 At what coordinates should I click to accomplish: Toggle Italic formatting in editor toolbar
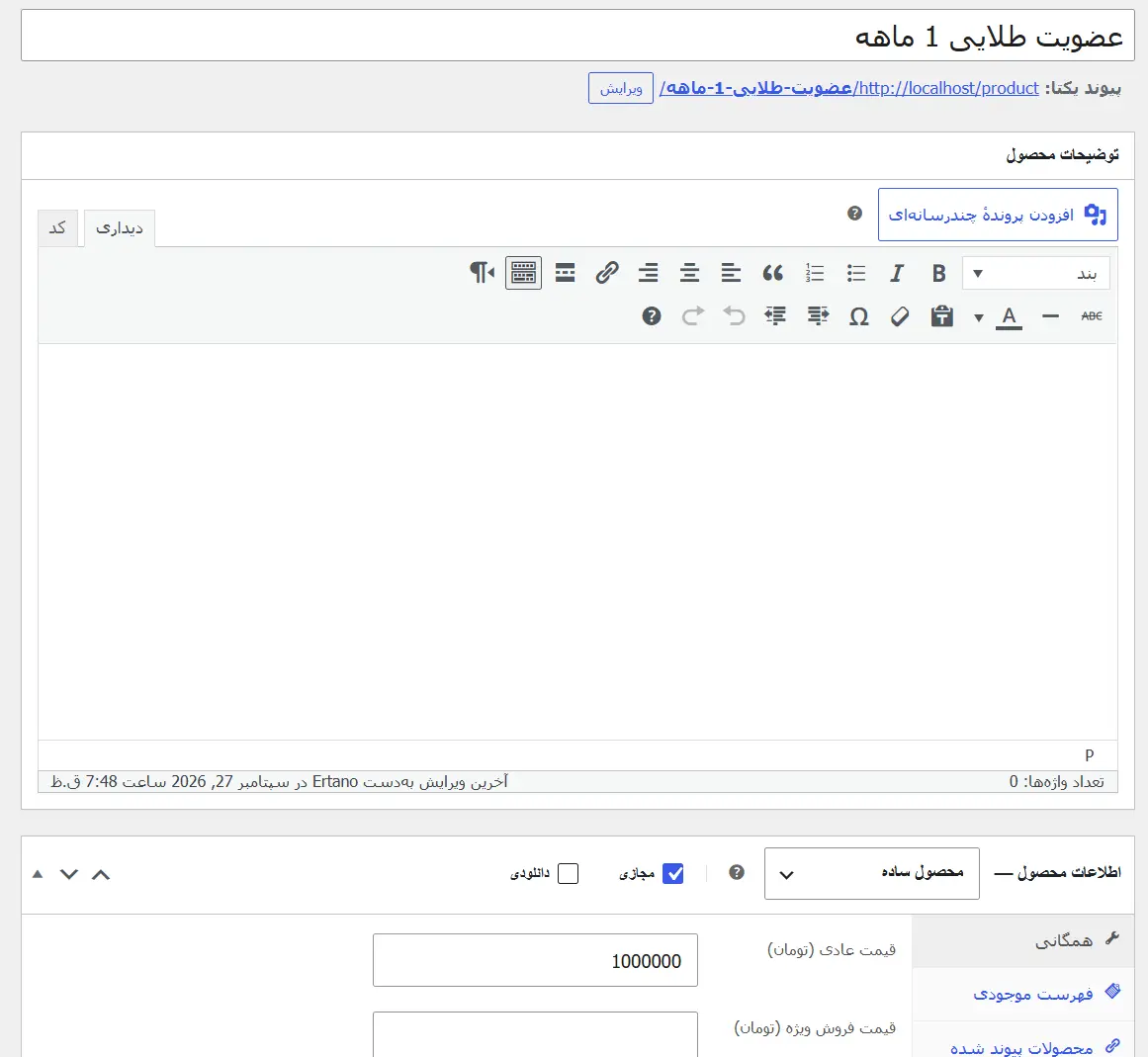coord(897,273)
